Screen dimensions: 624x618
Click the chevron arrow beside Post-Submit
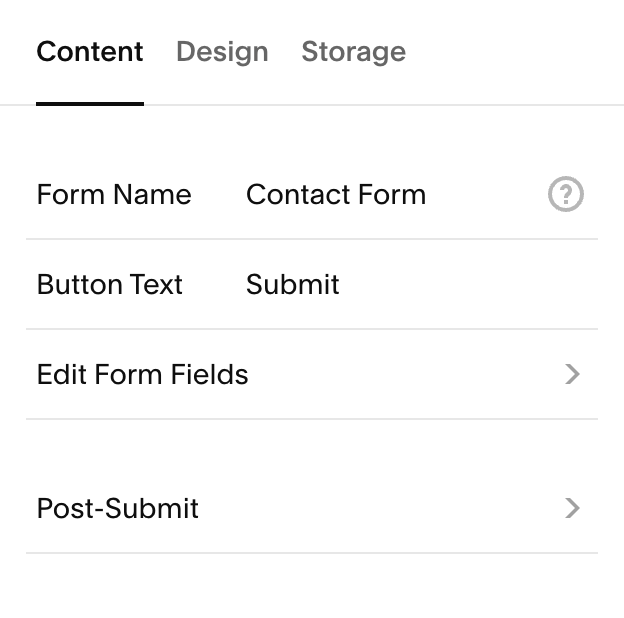click(x=572, y=508)
